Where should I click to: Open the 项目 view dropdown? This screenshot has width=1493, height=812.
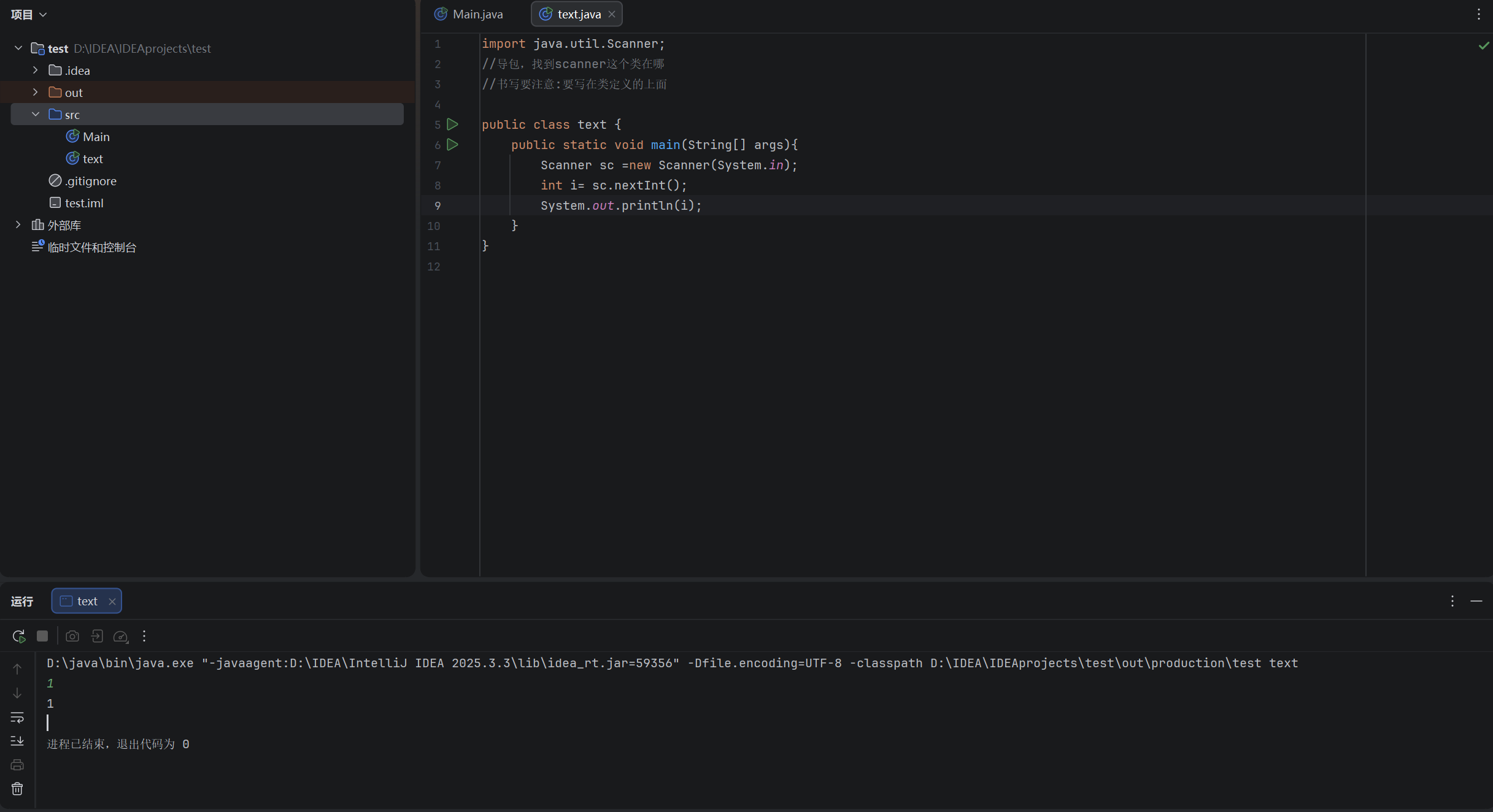click(28, 14)
